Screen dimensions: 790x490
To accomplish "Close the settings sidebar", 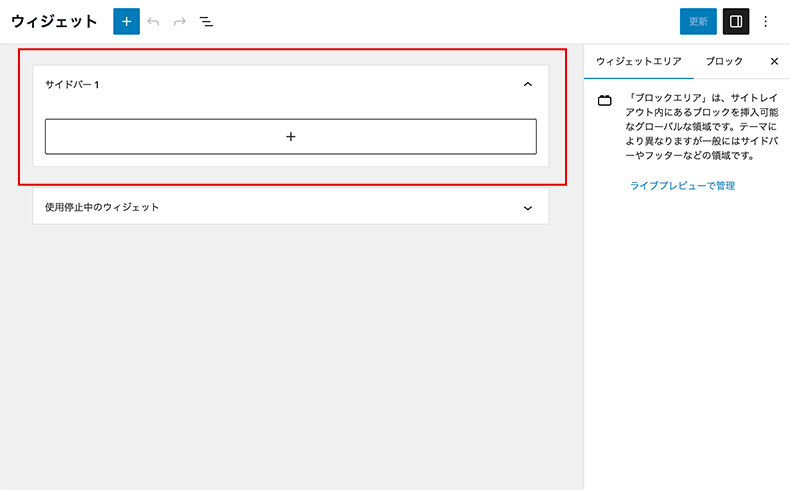I will click(x=774, y=61).
